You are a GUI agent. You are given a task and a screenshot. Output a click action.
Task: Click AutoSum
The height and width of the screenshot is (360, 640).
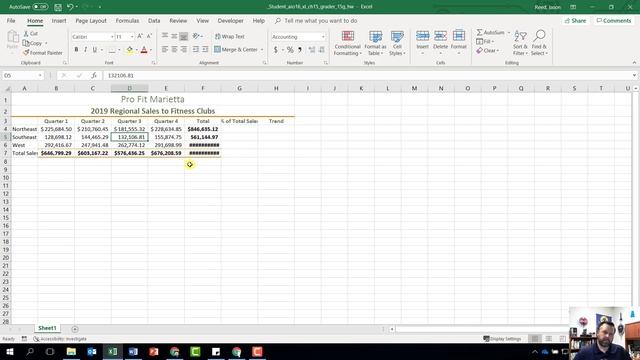(490, 32)
